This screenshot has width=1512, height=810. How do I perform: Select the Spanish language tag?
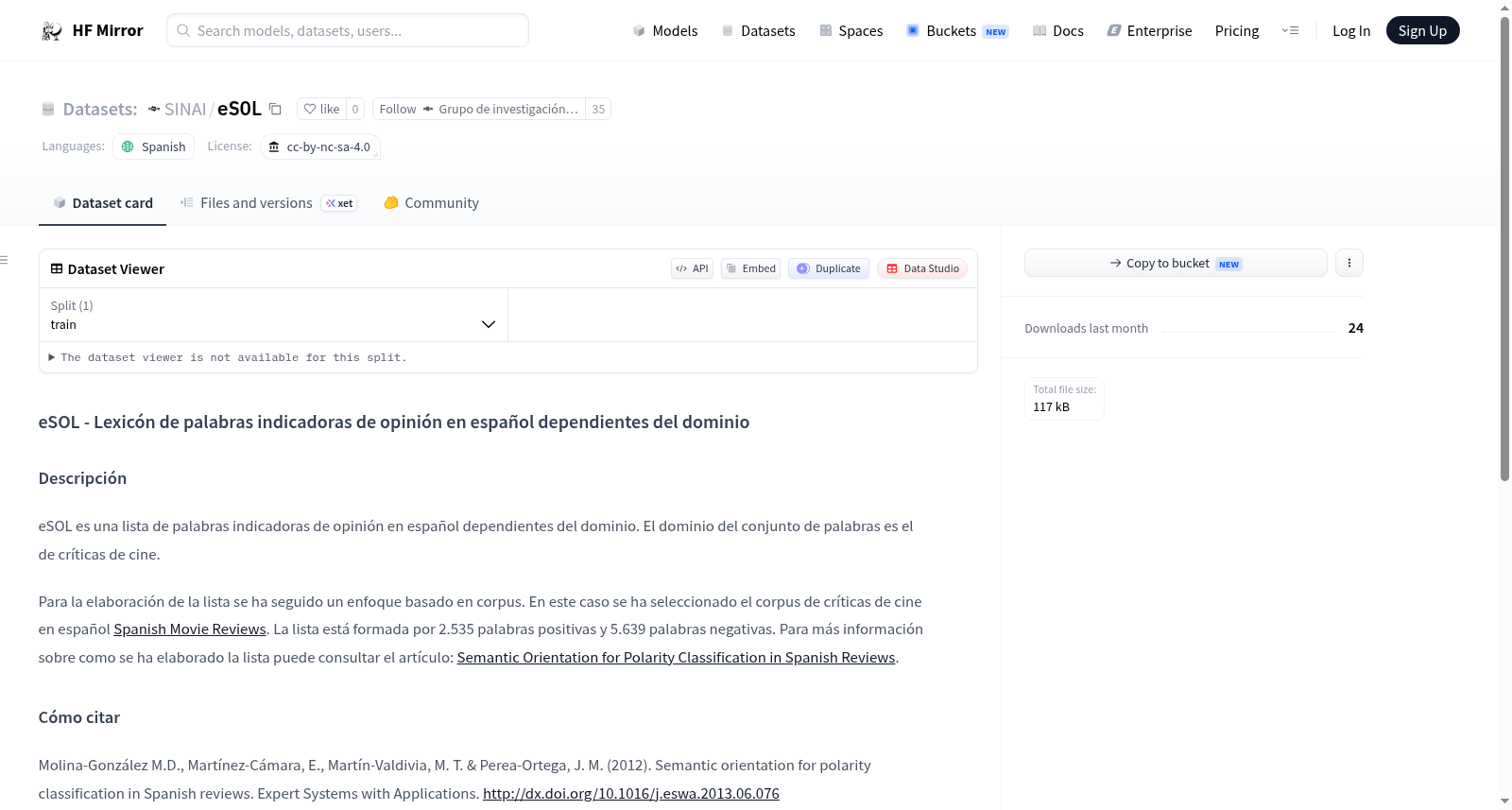[x=154, y=146]
